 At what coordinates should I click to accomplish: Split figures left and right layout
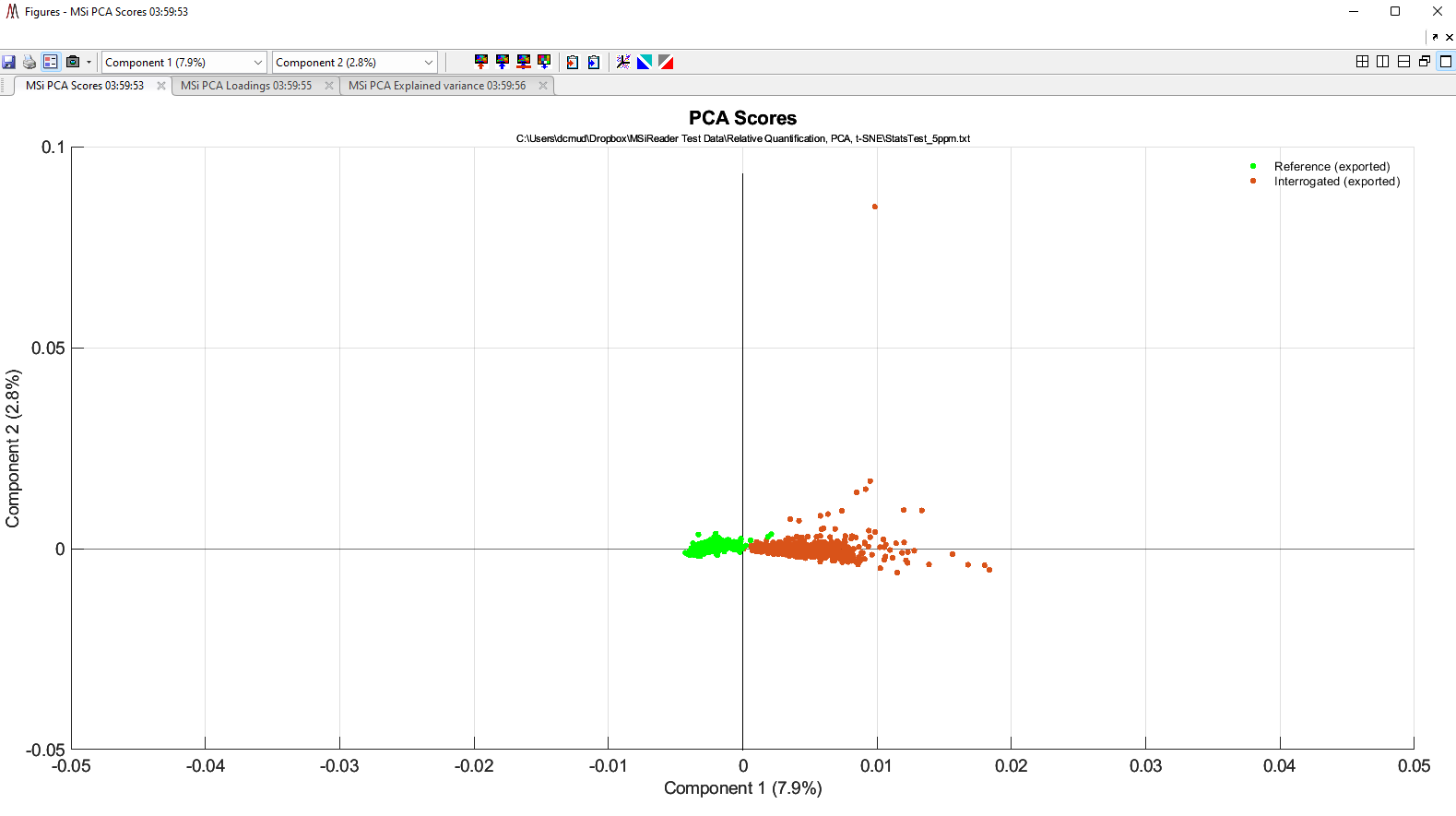pyautogui.click(x=1382, y=62)
